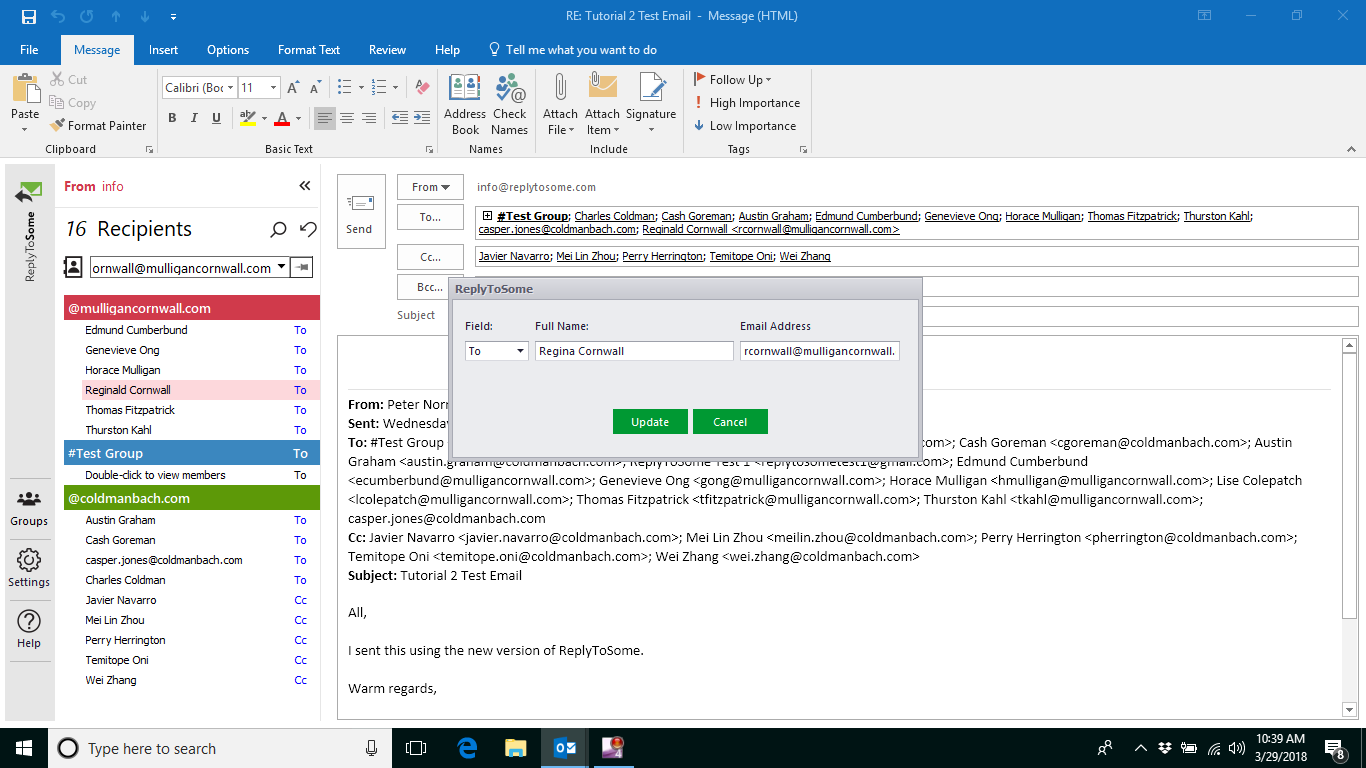Click the ReplyToSome logo icon in the sidebar
1366x768 pixels.
click(x=29, y=191)
